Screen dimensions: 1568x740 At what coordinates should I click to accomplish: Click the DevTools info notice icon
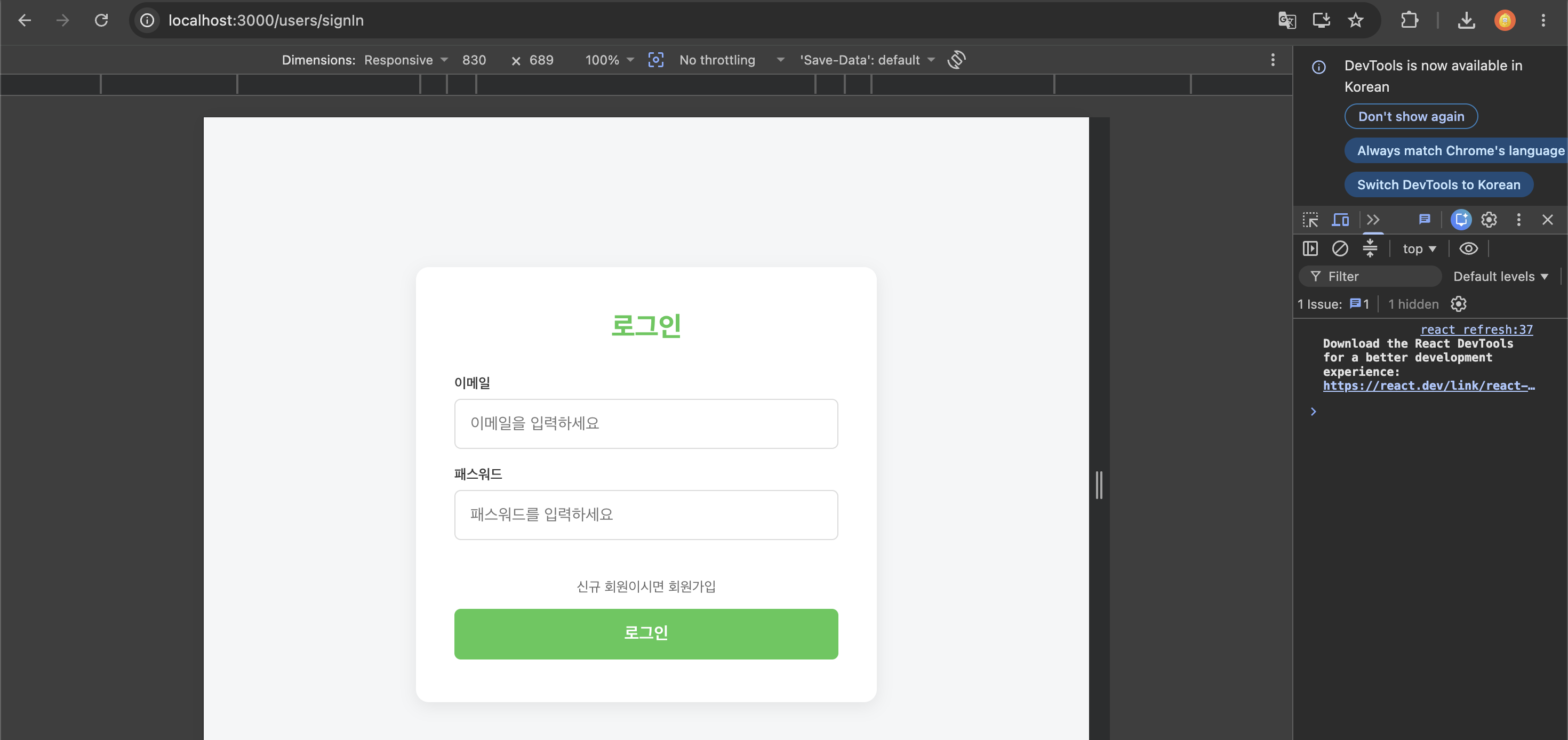pos(1318,67)
